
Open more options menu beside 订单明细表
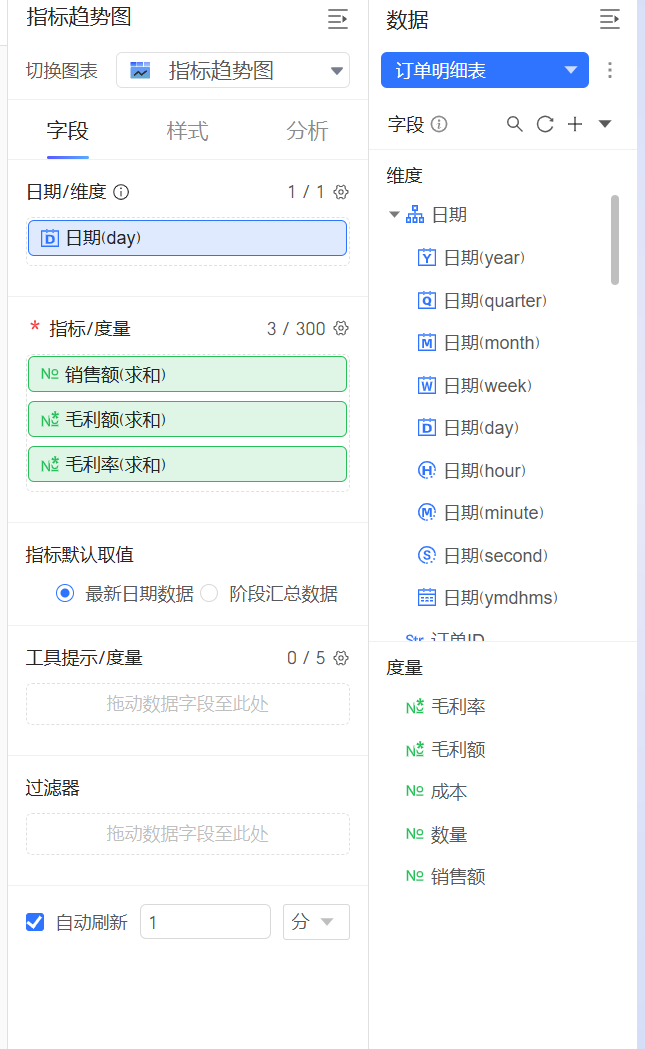[x=610, y=70]
